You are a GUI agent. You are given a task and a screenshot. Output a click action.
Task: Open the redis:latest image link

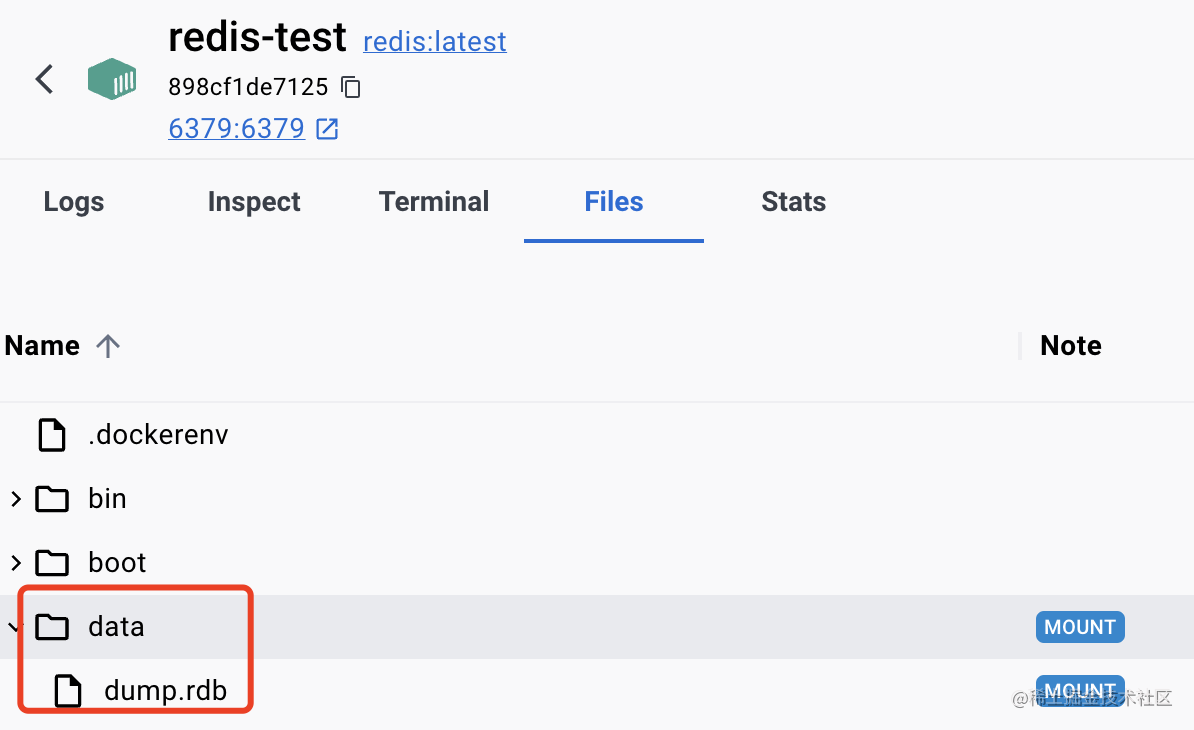point(434,42)
